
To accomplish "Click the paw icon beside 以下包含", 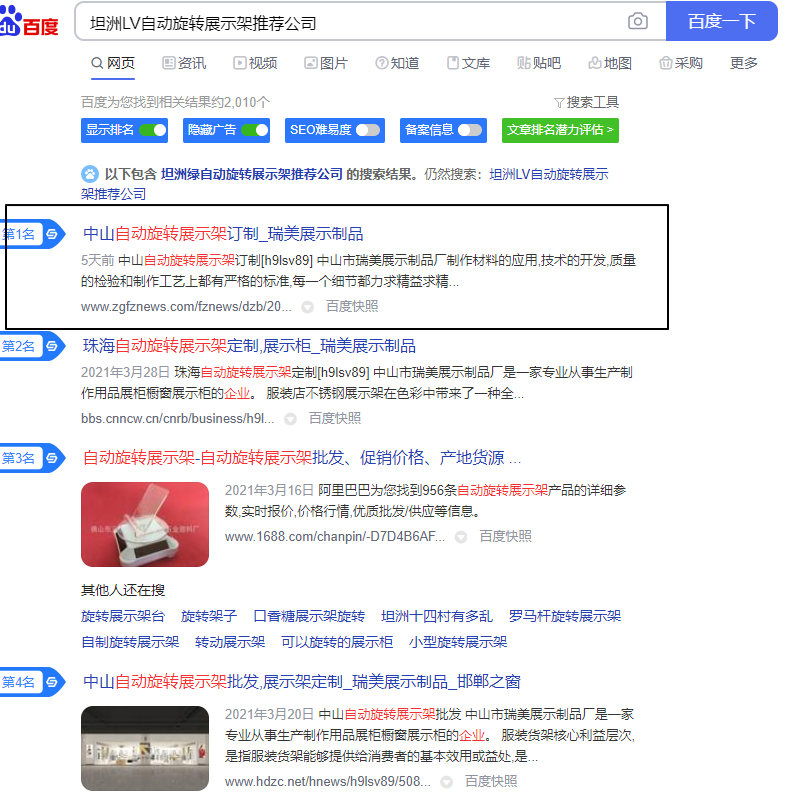I will [90, 174].
